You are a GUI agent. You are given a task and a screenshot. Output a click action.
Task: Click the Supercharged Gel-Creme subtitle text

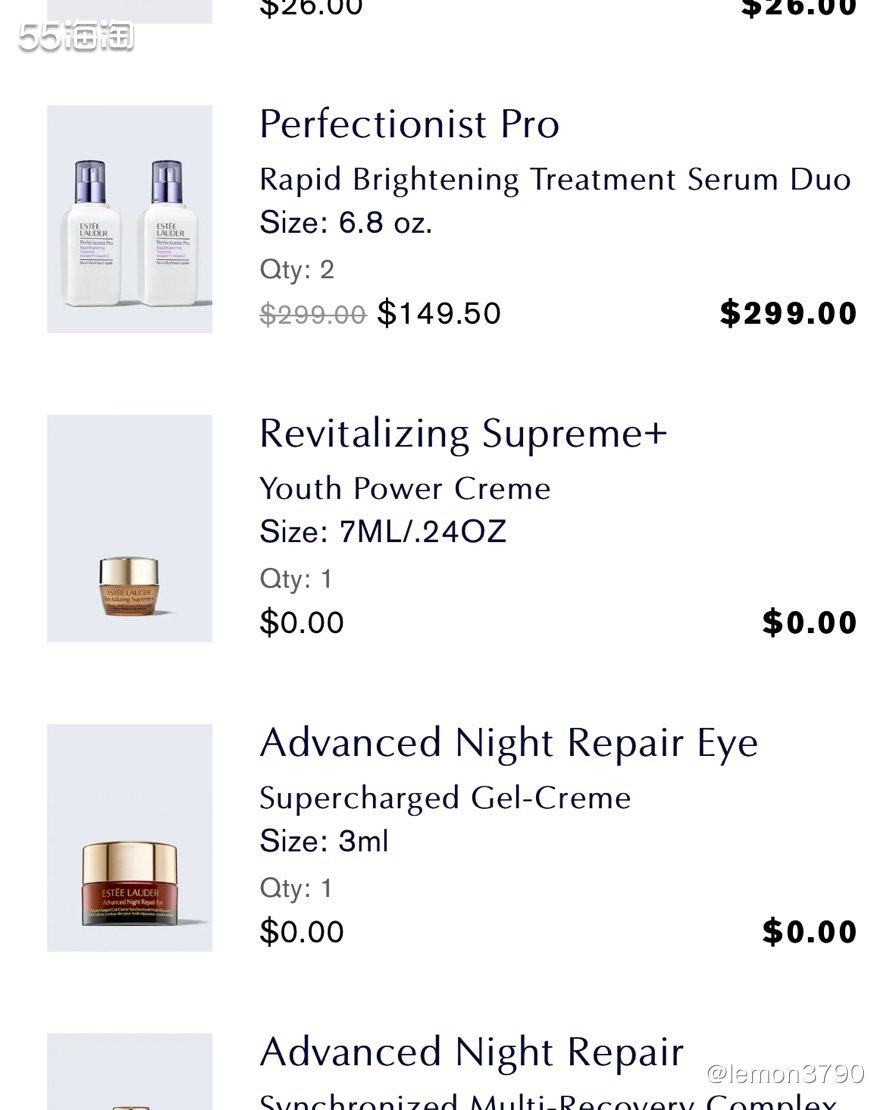(x=445, y=798)
